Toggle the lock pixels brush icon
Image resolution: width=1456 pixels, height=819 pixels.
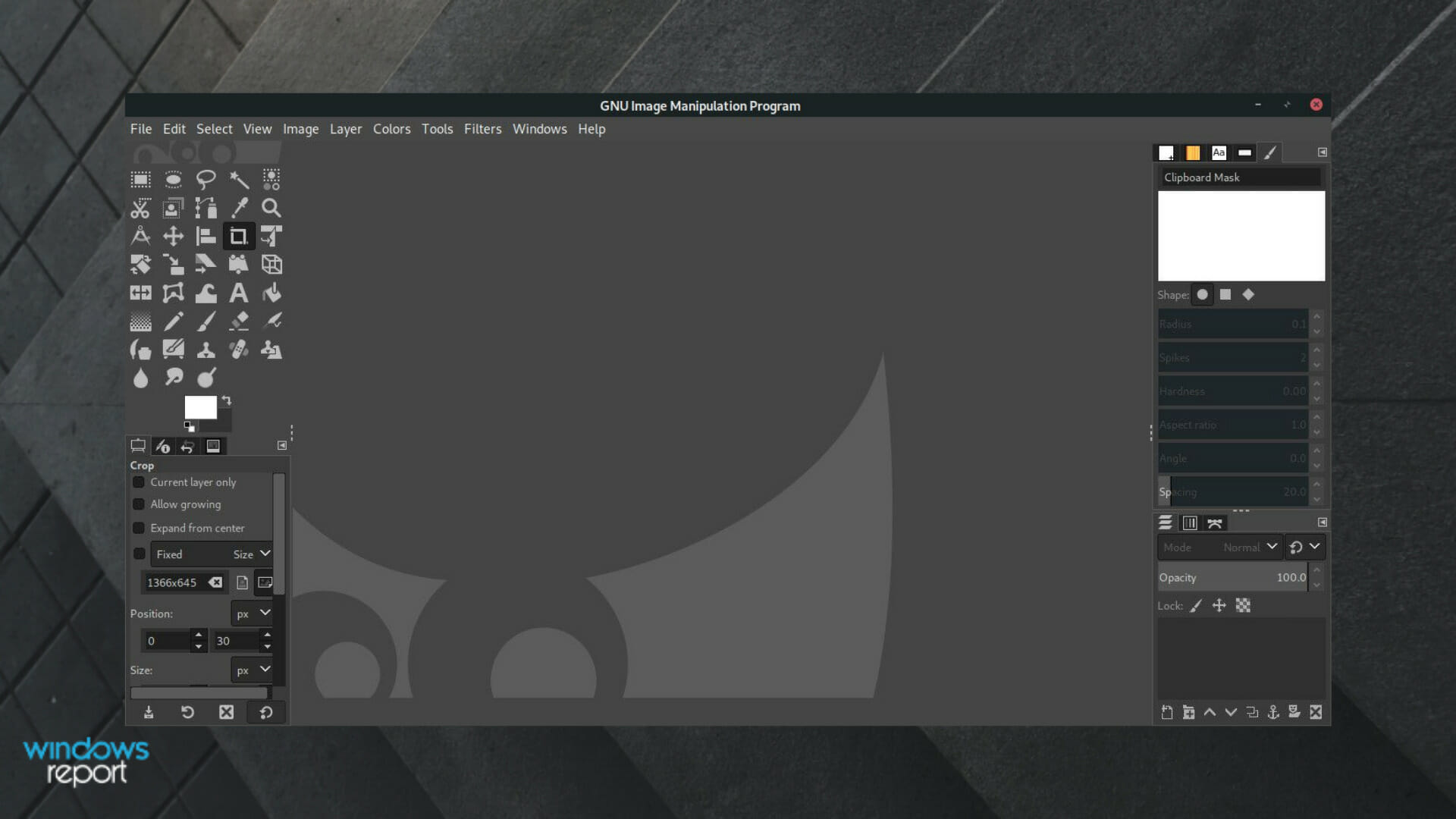pyautogui.click(x=1196, y=606)
